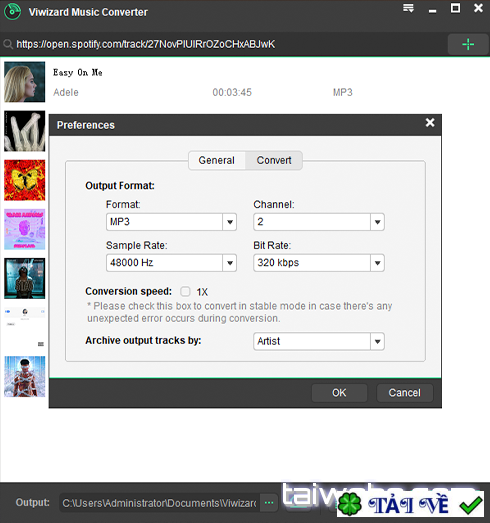Click the Channel value 2 field
The image size is (490, 523).
click(312, 222)
